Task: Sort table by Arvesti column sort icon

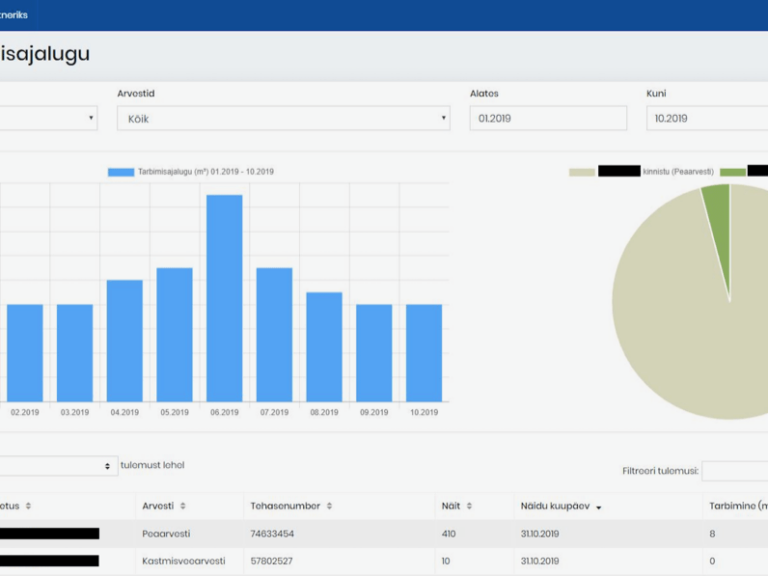Action: coord(183,507)
